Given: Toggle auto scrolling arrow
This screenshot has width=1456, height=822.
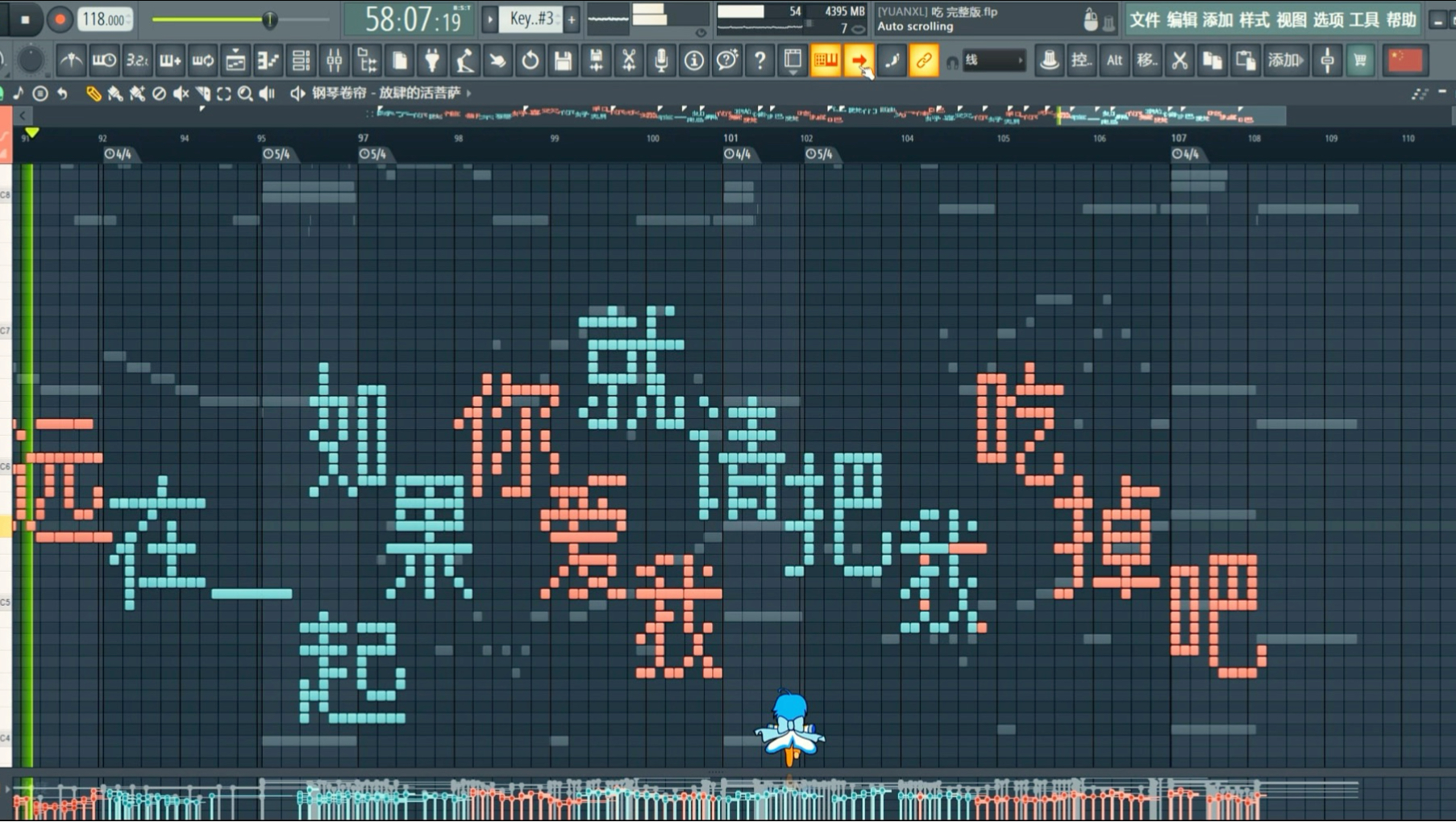Looking at the screenshot, I should tap(859, 61).
